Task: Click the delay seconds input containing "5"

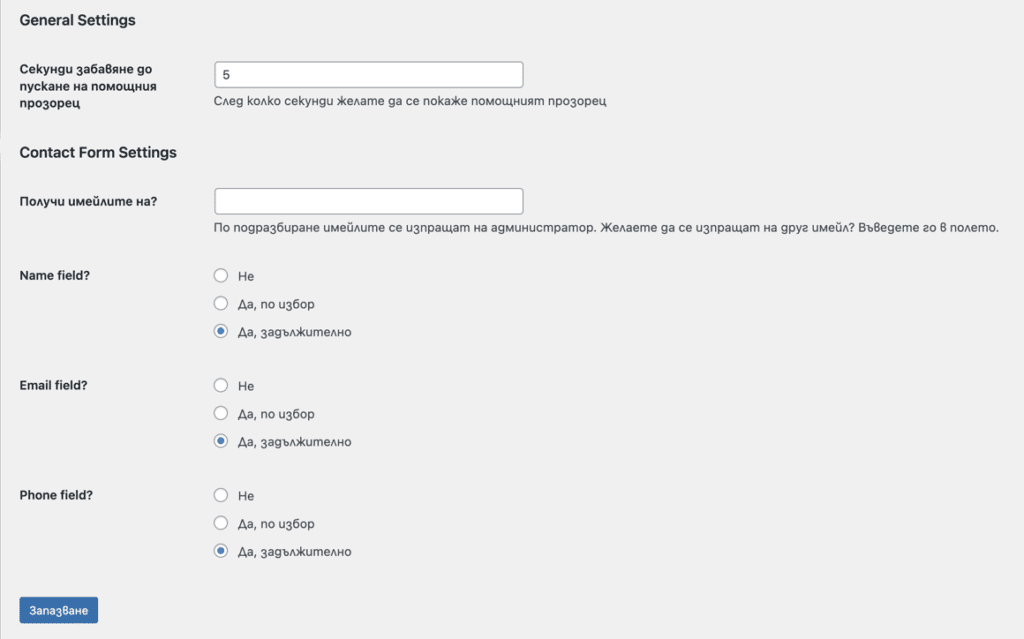Action: 368,74
